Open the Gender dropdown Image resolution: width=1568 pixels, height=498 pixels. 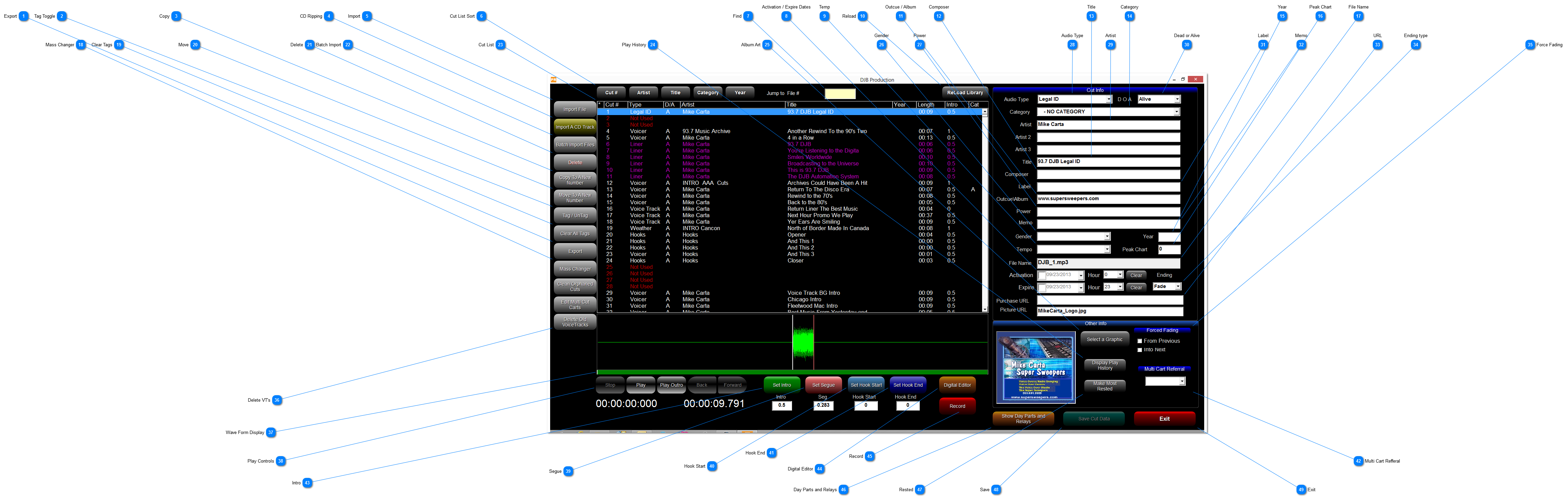[x=1107, y=237]
